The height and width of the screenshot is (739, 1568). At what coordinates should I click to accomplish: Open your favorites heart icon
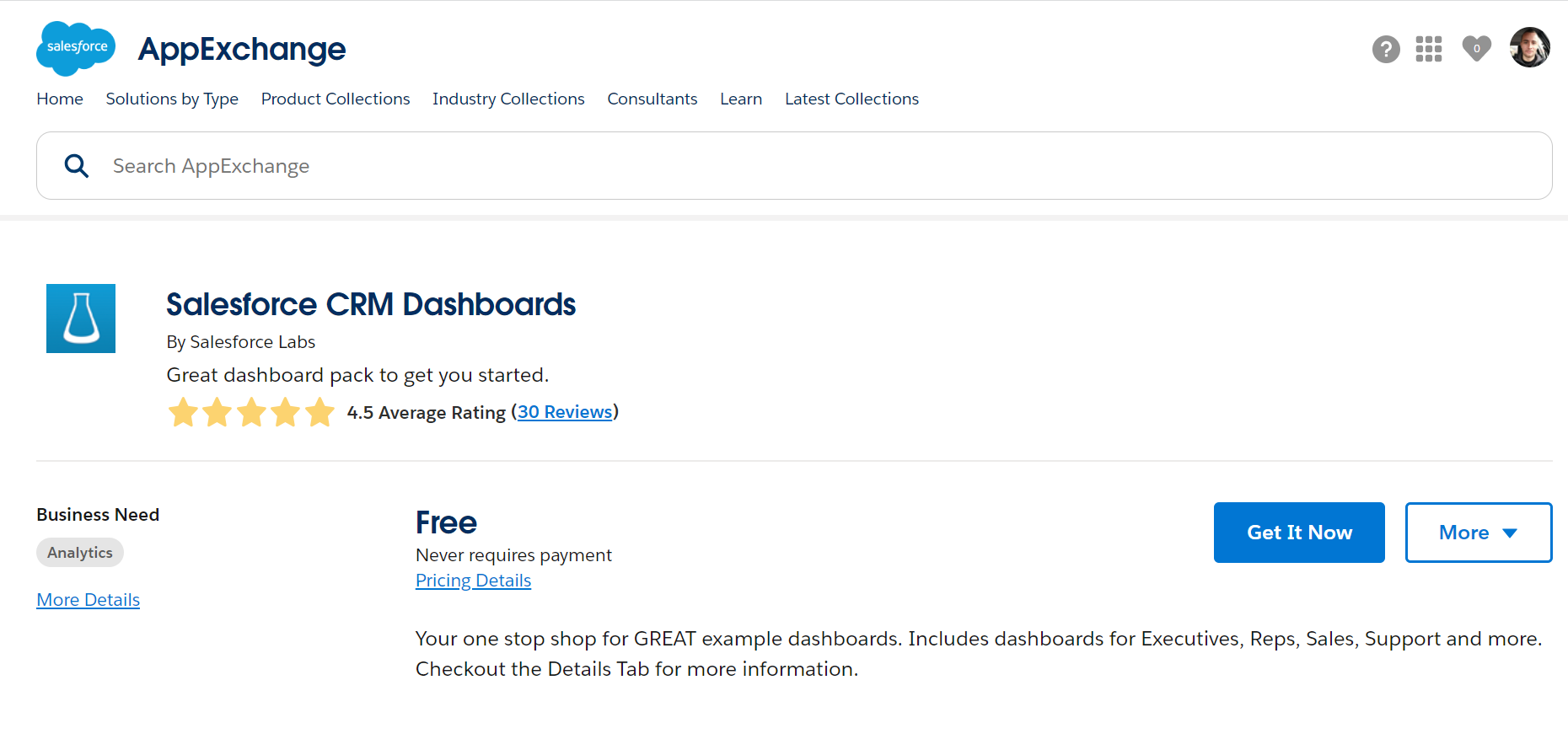point(1476,49)
